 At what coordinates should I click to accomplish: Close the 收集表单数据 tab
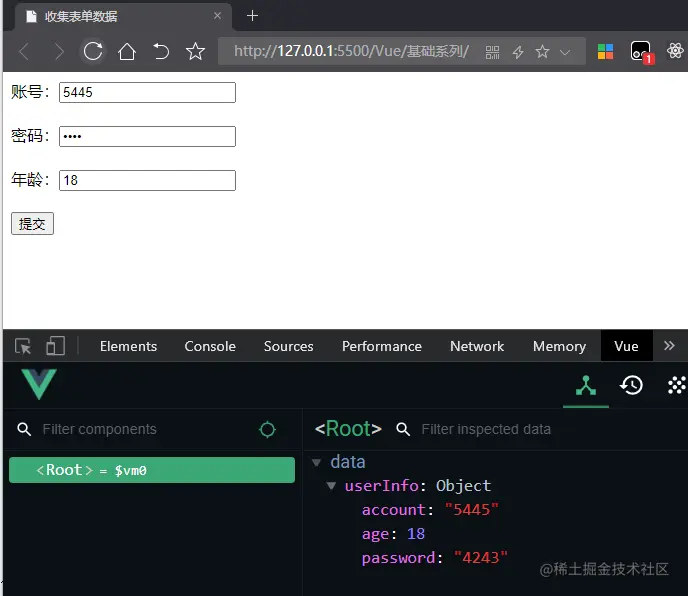[217, 16]
